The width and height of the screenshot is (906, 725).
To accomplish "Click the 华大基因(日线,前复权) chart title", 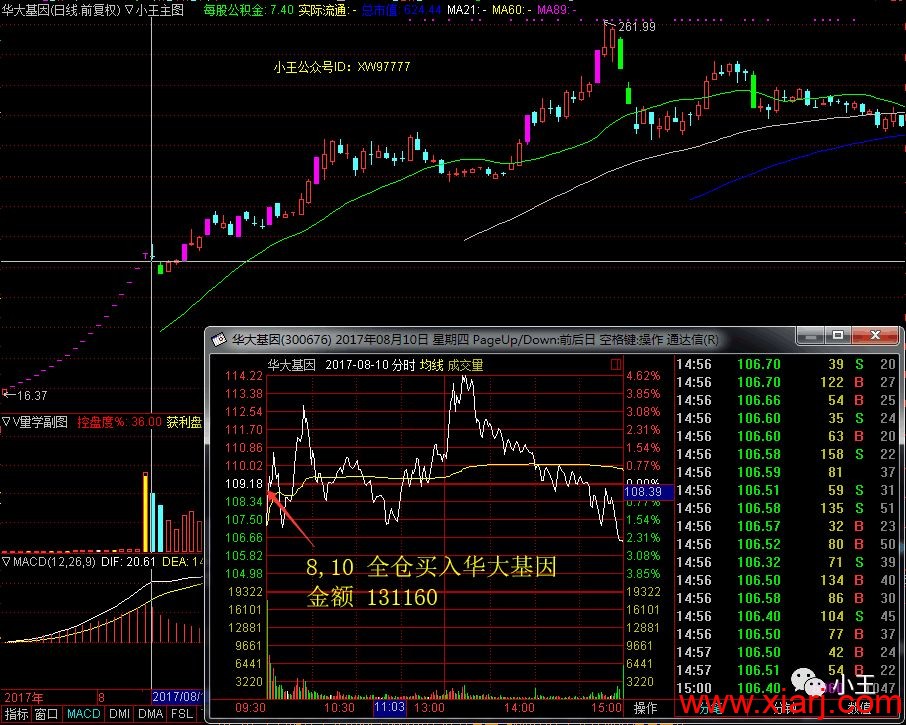I will (x=61, y=10).
